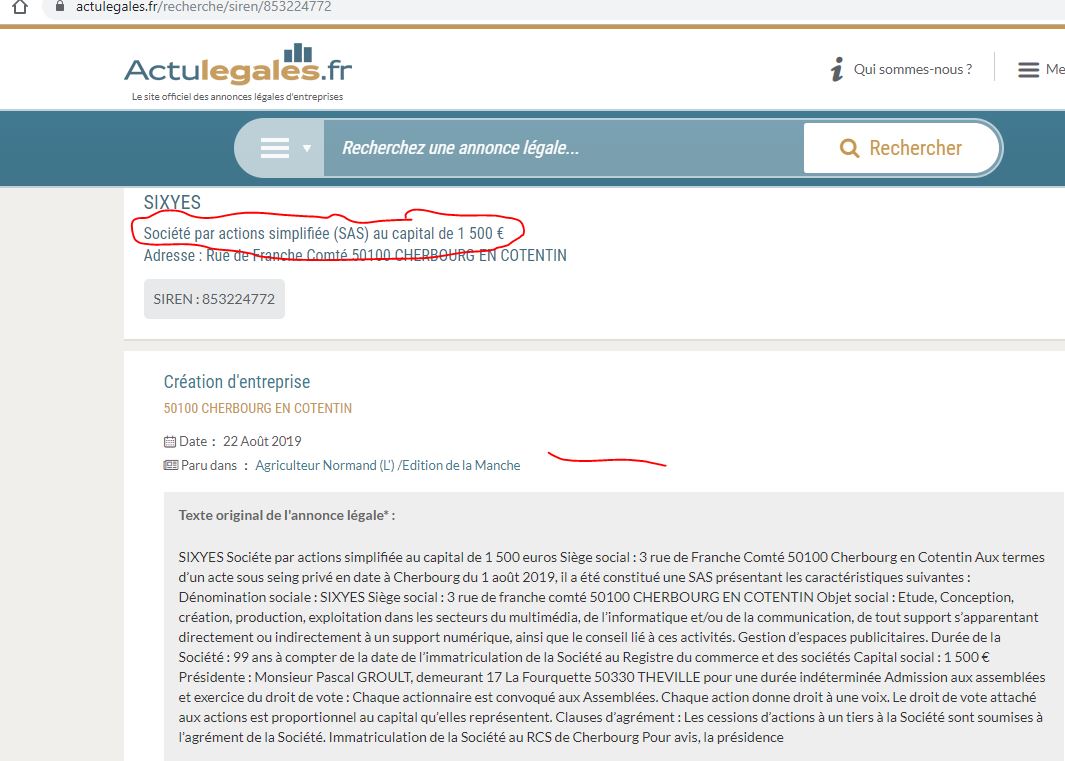
Task: Click the Qui sommes-nous ? link
Action: coord(913,69)
